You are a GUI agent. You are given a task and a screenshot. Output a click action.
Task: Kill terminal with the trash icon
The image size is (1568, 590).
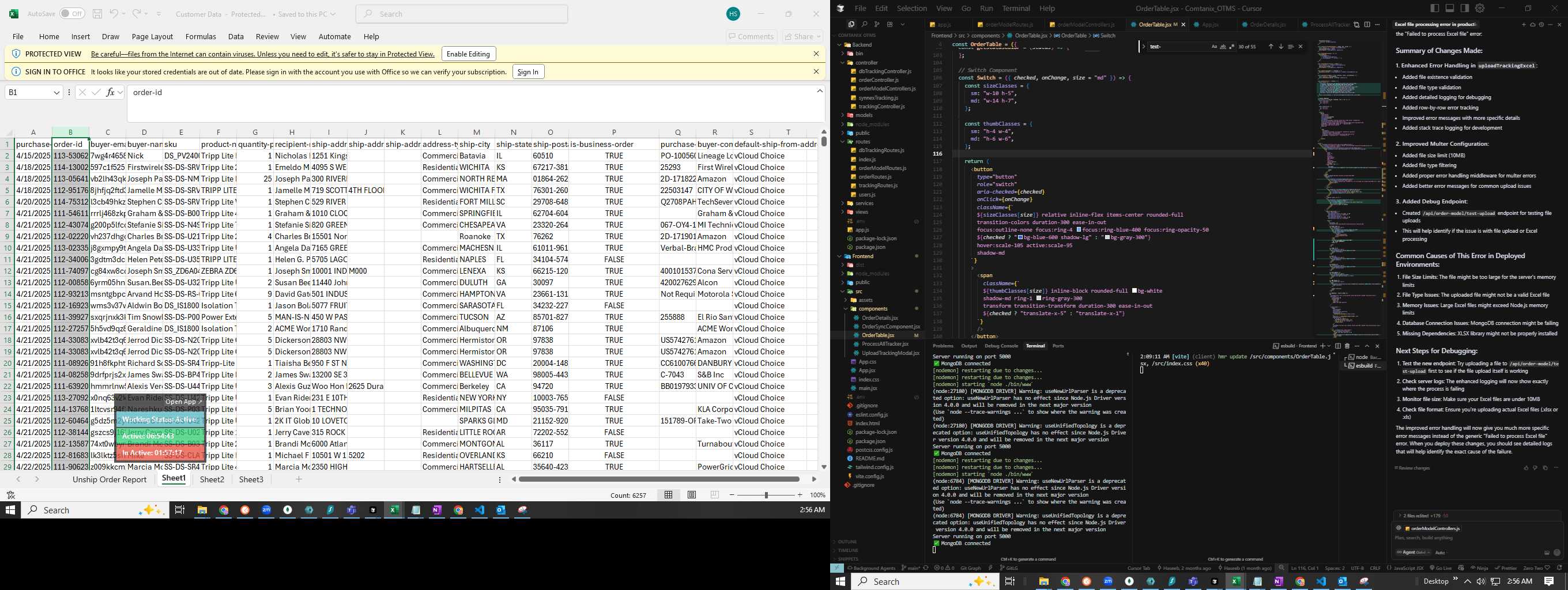click(x=1347, y=346)
